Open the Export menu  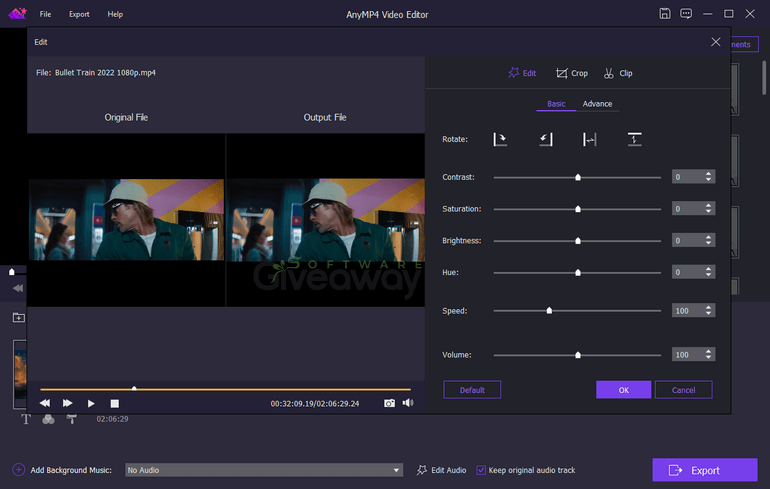(x=79, y=14)
